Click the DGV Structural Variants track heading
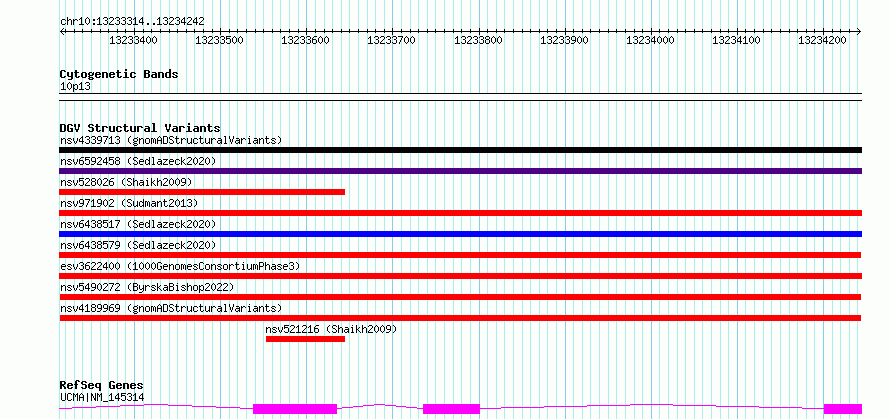This screenshot has height=419, width=890. click(140, 128)
